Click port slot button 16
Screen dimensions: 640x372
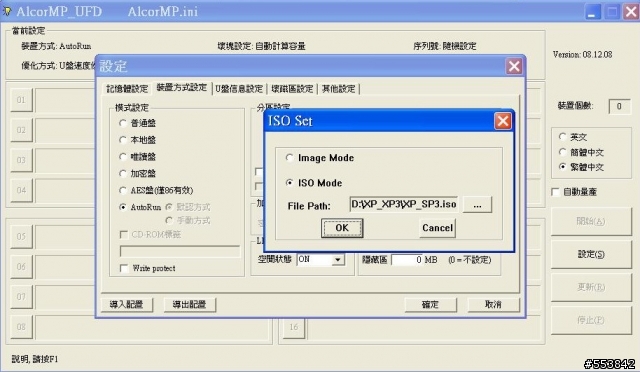[x=294, y=327]
